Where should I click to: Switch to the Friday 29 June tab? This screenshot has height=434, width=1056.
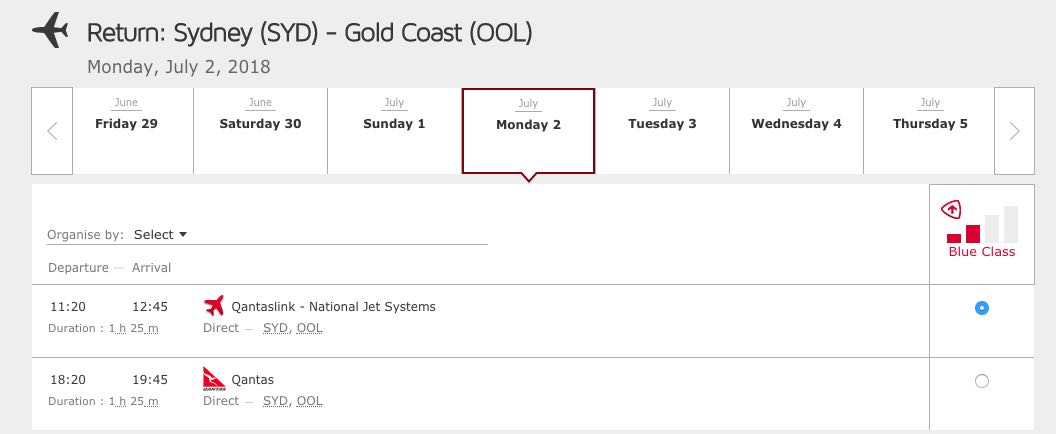(127, 131)
